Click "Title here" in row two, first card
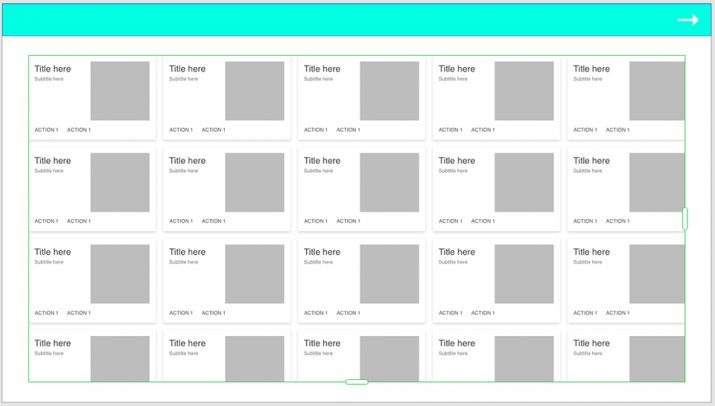The image size is (715, 406). 53,160
